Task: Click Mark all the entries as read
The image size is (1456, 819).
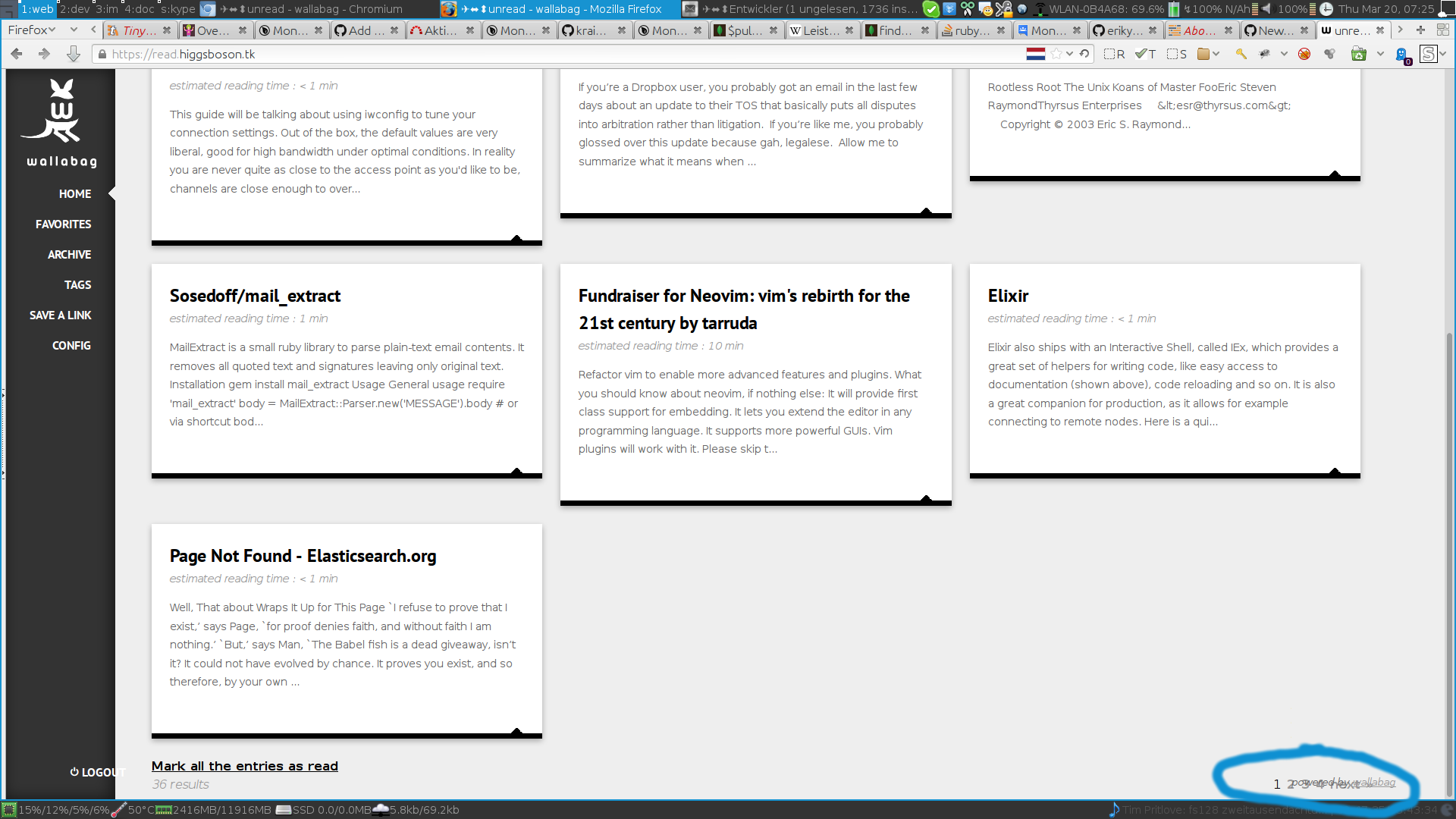Action: pyautogui.click(x=245, y=766)
